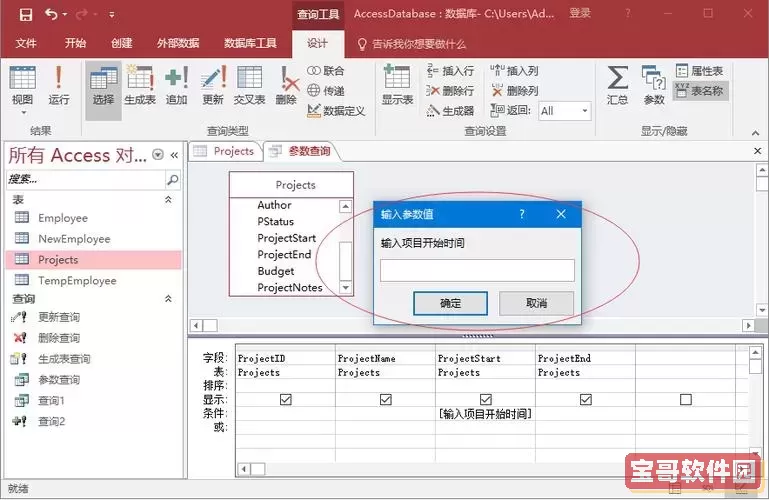The height and width of the screenshot is (500, 769).
Task: Click the parameter value input field
Action: point(477,270)
